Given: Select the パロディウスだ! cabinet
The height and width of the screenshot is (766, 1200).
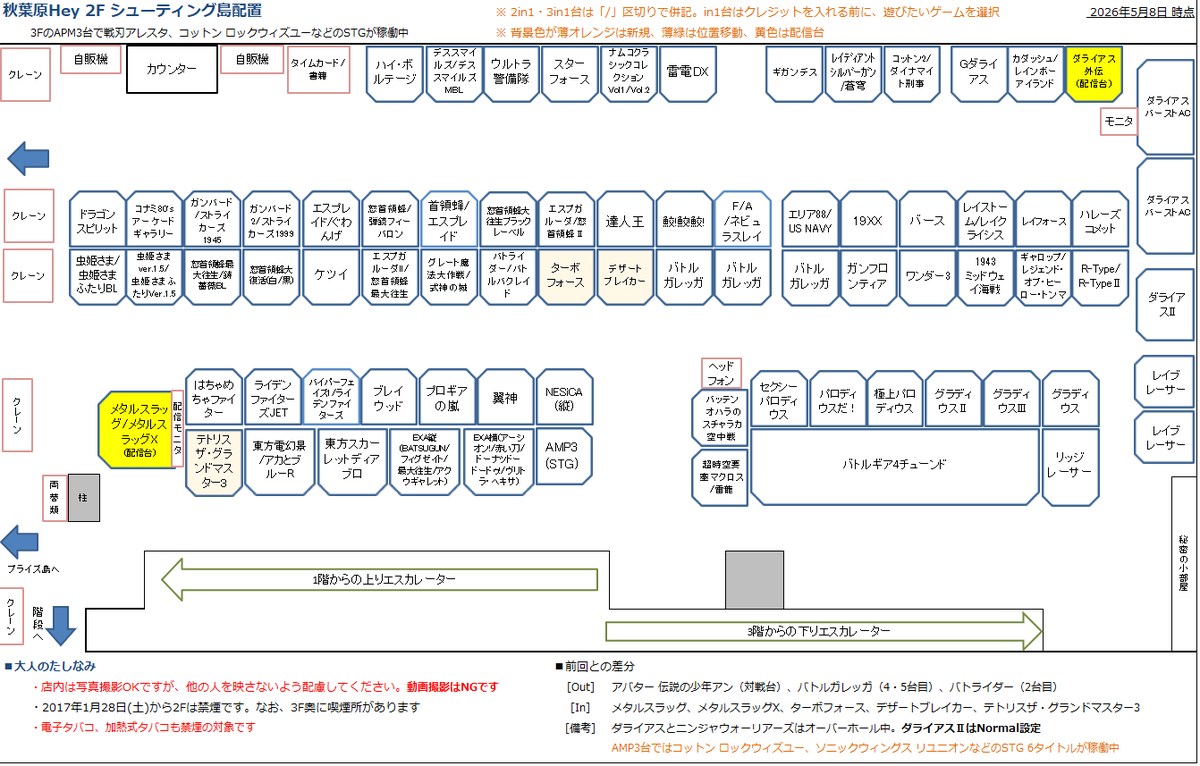Looking at the screenshot, I should [x=837, y=400].
